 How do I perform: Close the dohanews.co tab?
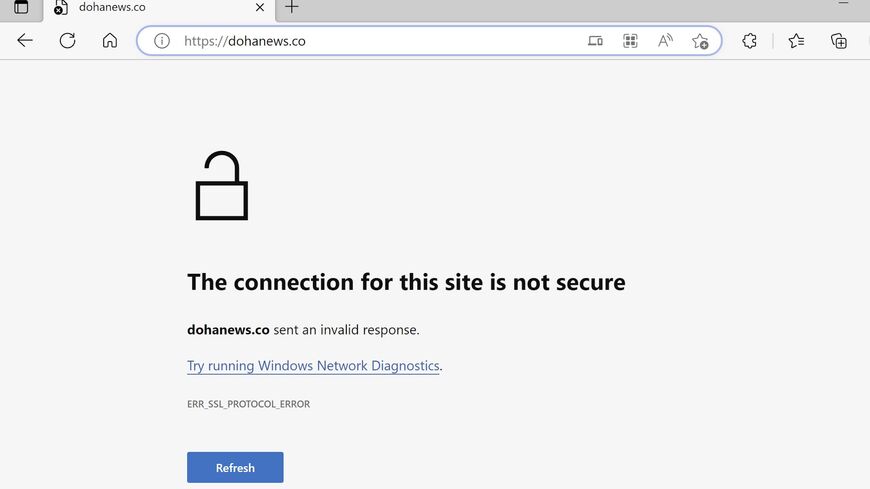(261, 7)
